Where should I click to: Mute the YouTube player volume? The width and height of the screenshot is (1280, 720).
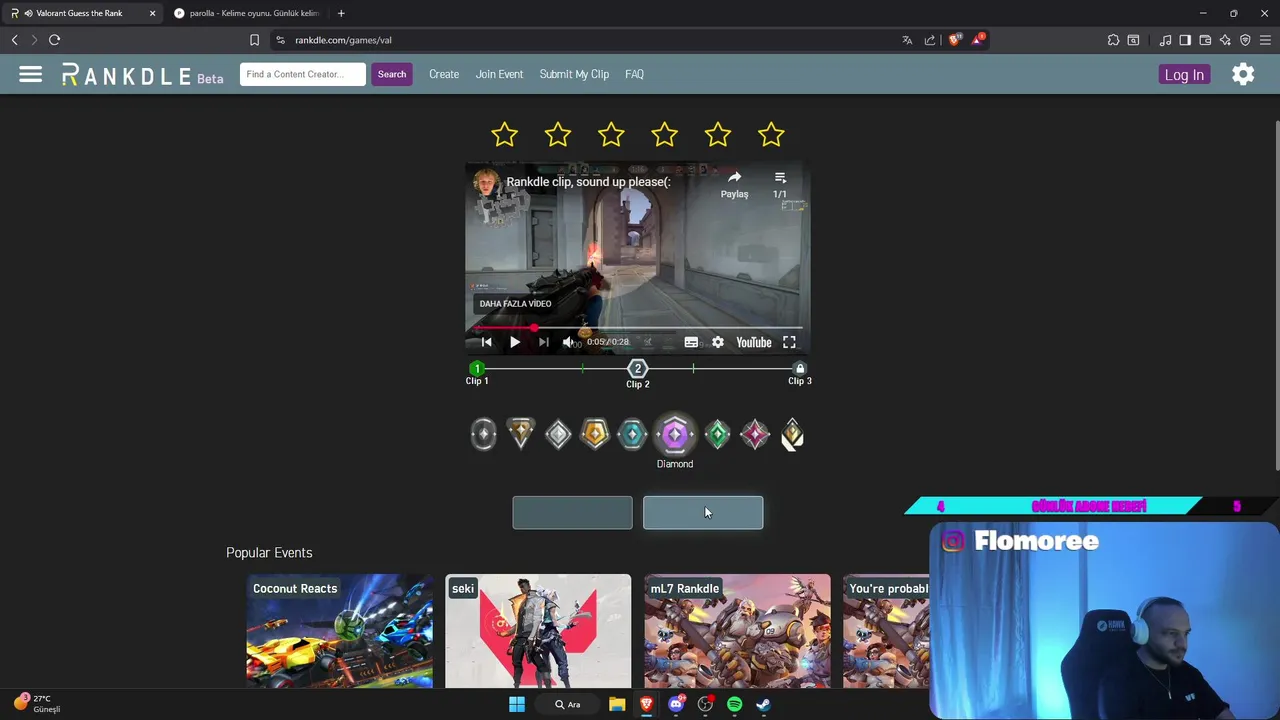point(568,342)
